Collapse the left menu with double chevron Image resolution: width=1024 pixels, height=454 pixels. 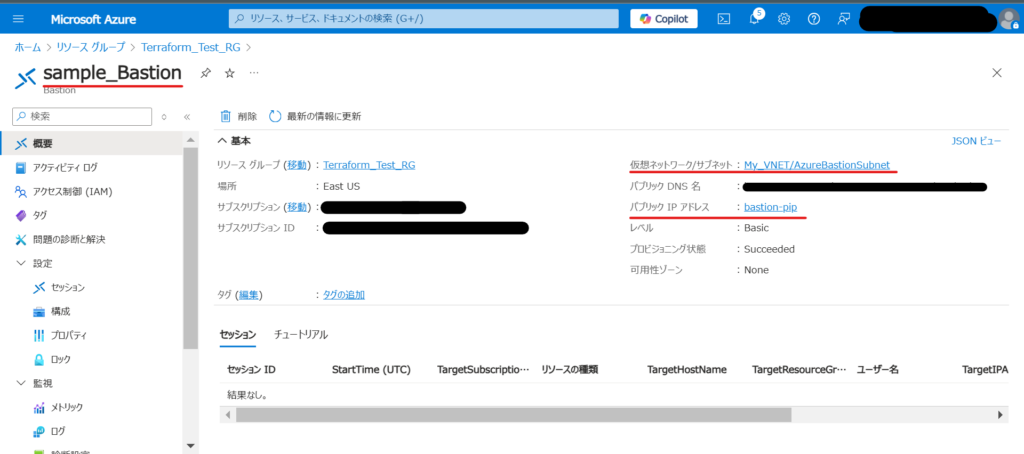point(187,117)
